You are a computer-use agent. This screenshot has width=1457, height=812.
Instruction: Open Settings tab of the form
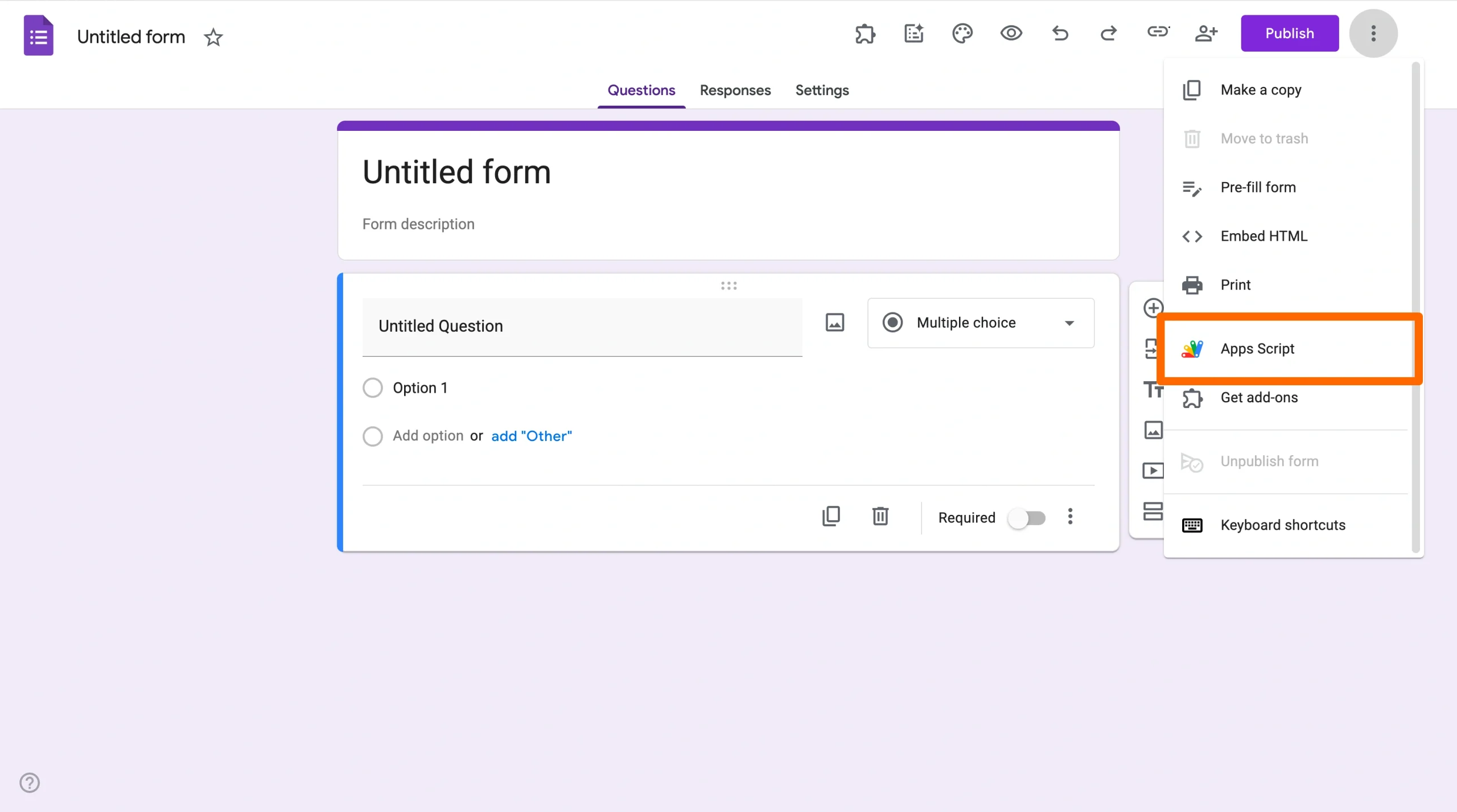[822, 90]
